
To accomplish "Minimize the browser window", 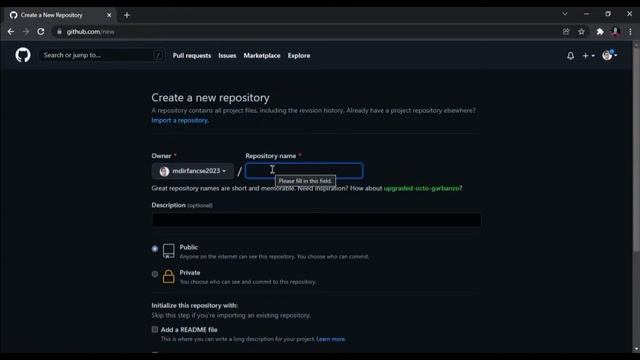I will (587, 14).
